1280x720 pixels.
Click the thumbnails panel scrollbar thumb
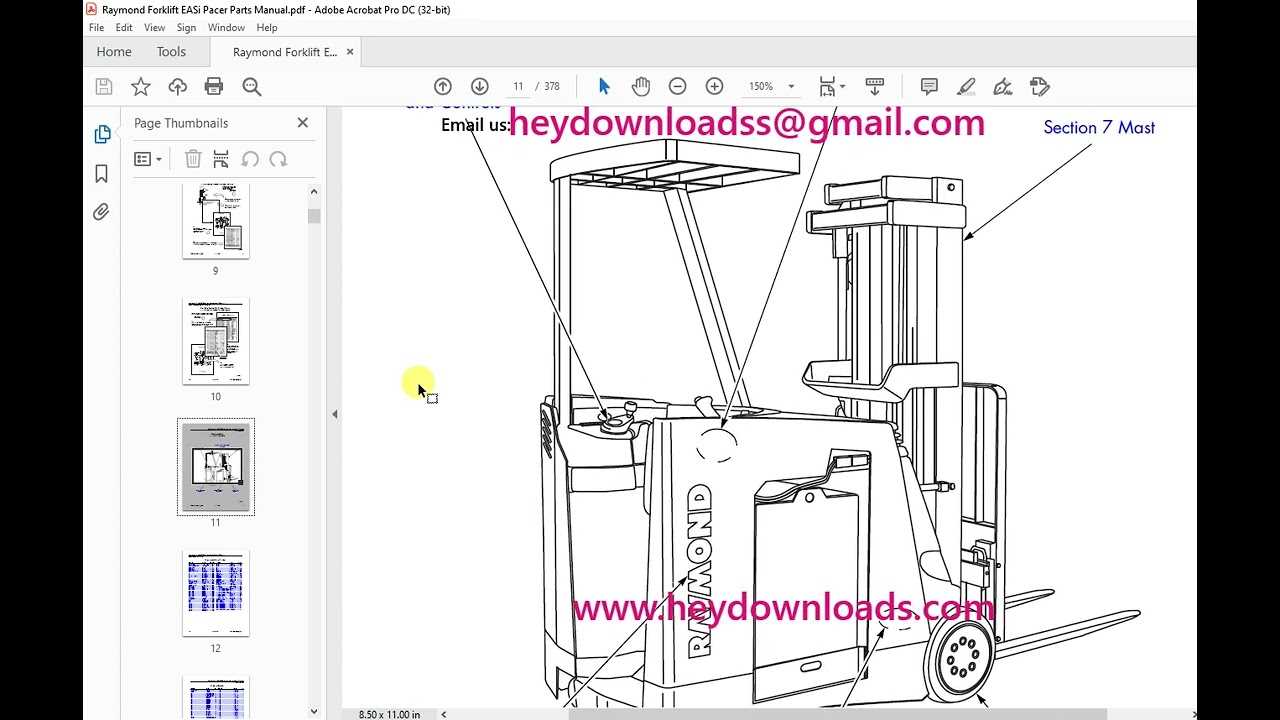[314, 216]
